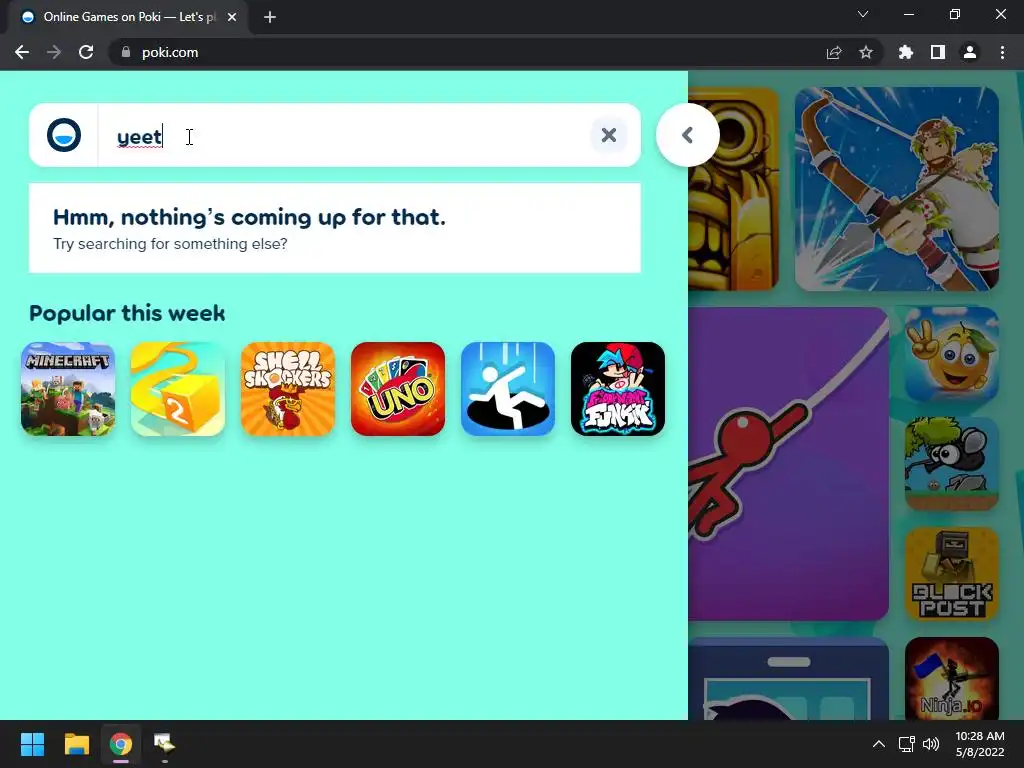Open the Block Post game tile
This screenshot has height=768, width=1024.
952,574
